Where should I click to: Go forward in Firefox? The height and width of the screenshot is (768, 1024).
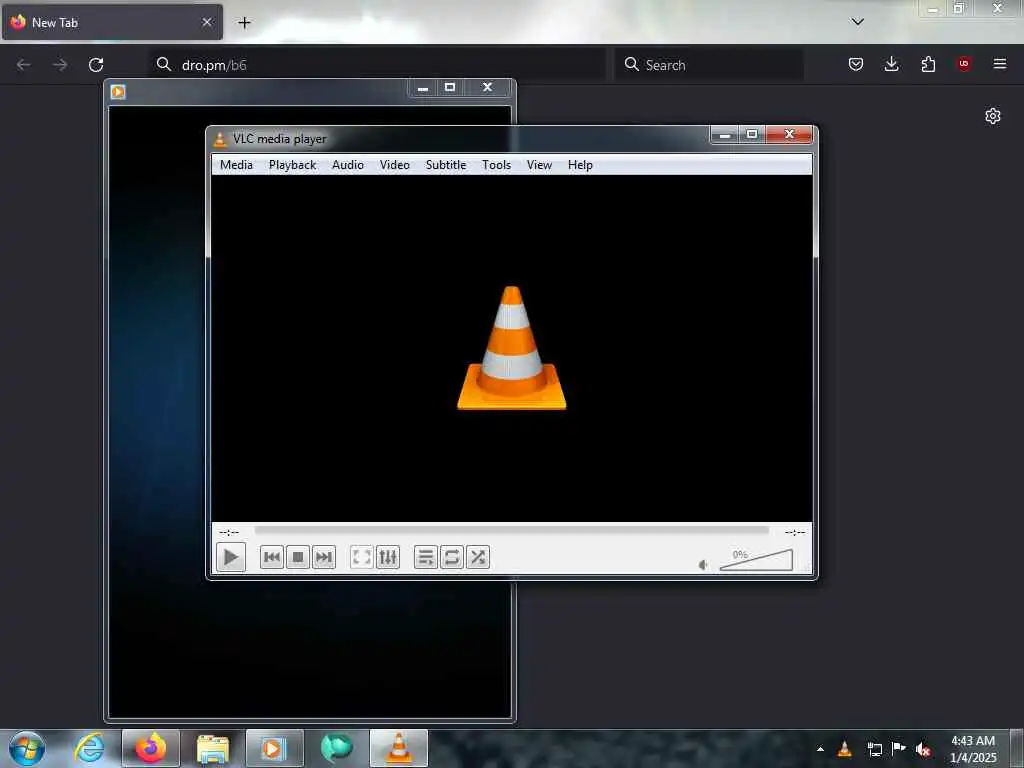click(60, 65)
